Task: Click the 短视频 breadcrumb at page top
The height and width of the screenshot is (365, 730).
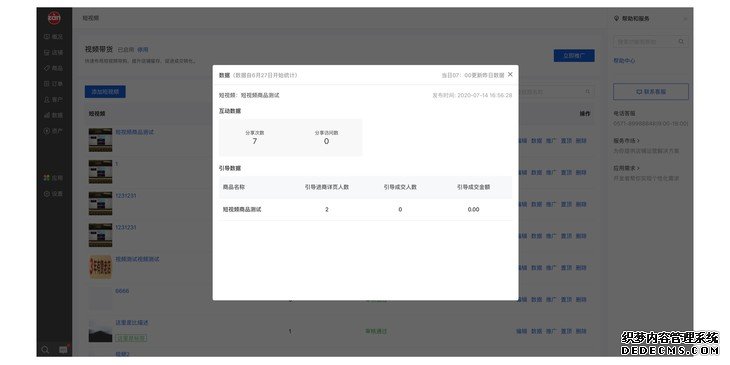Action: [91, 18]
